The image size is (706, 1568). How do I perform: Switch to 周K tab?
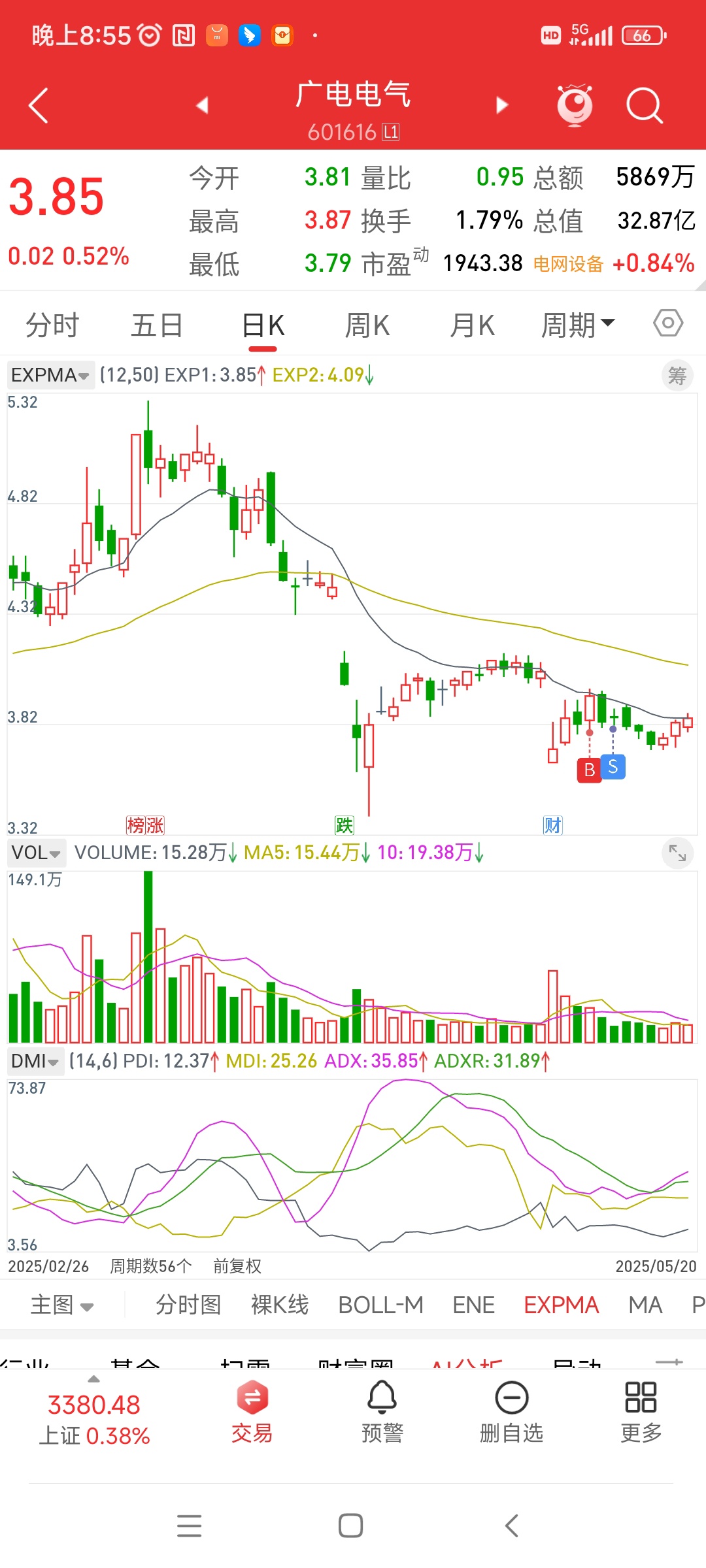coord(367,325)
